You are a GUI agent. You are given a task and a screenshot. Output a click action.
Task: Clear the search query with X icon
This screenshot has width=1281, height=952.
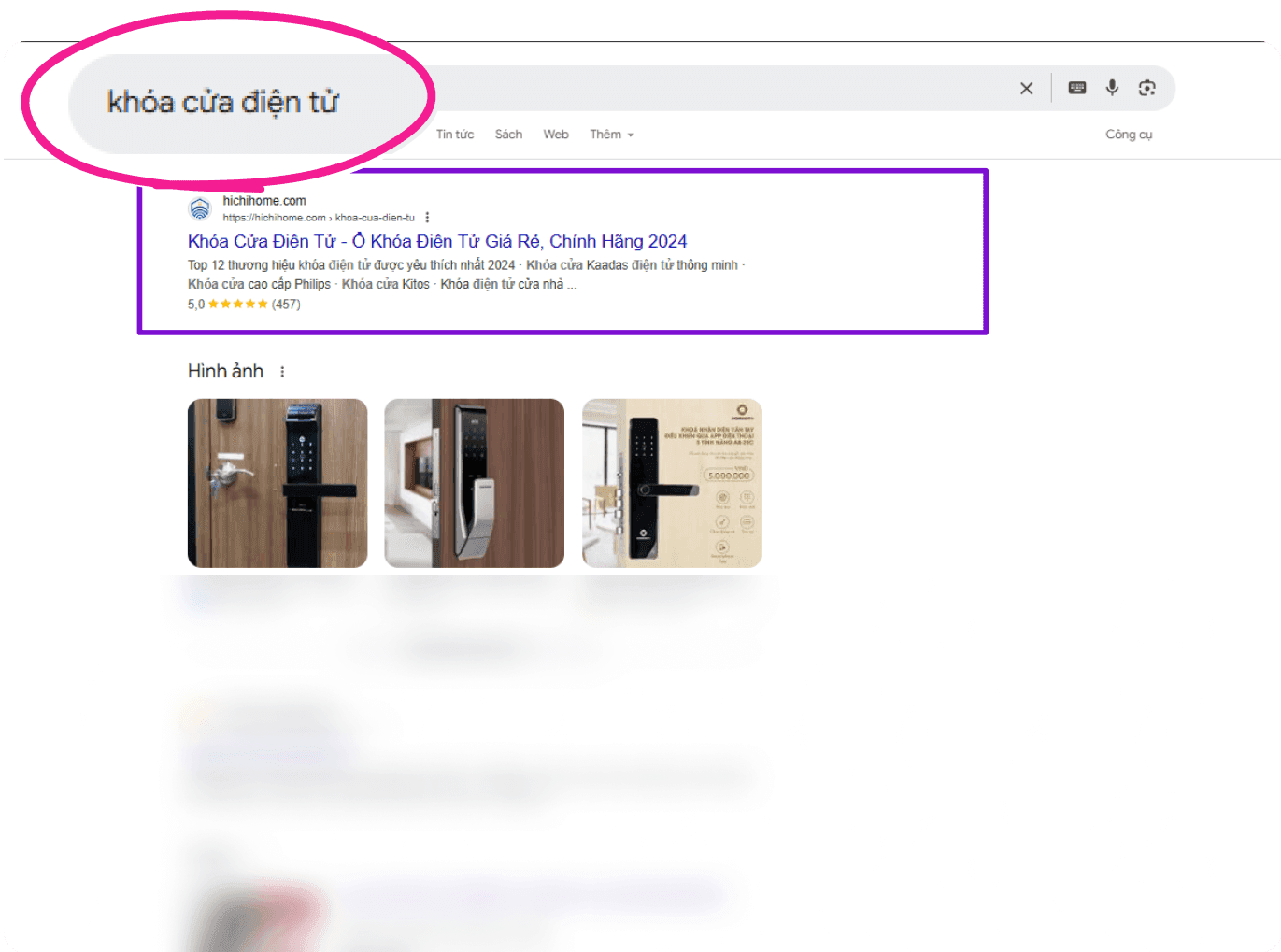tap(1026, 88)
